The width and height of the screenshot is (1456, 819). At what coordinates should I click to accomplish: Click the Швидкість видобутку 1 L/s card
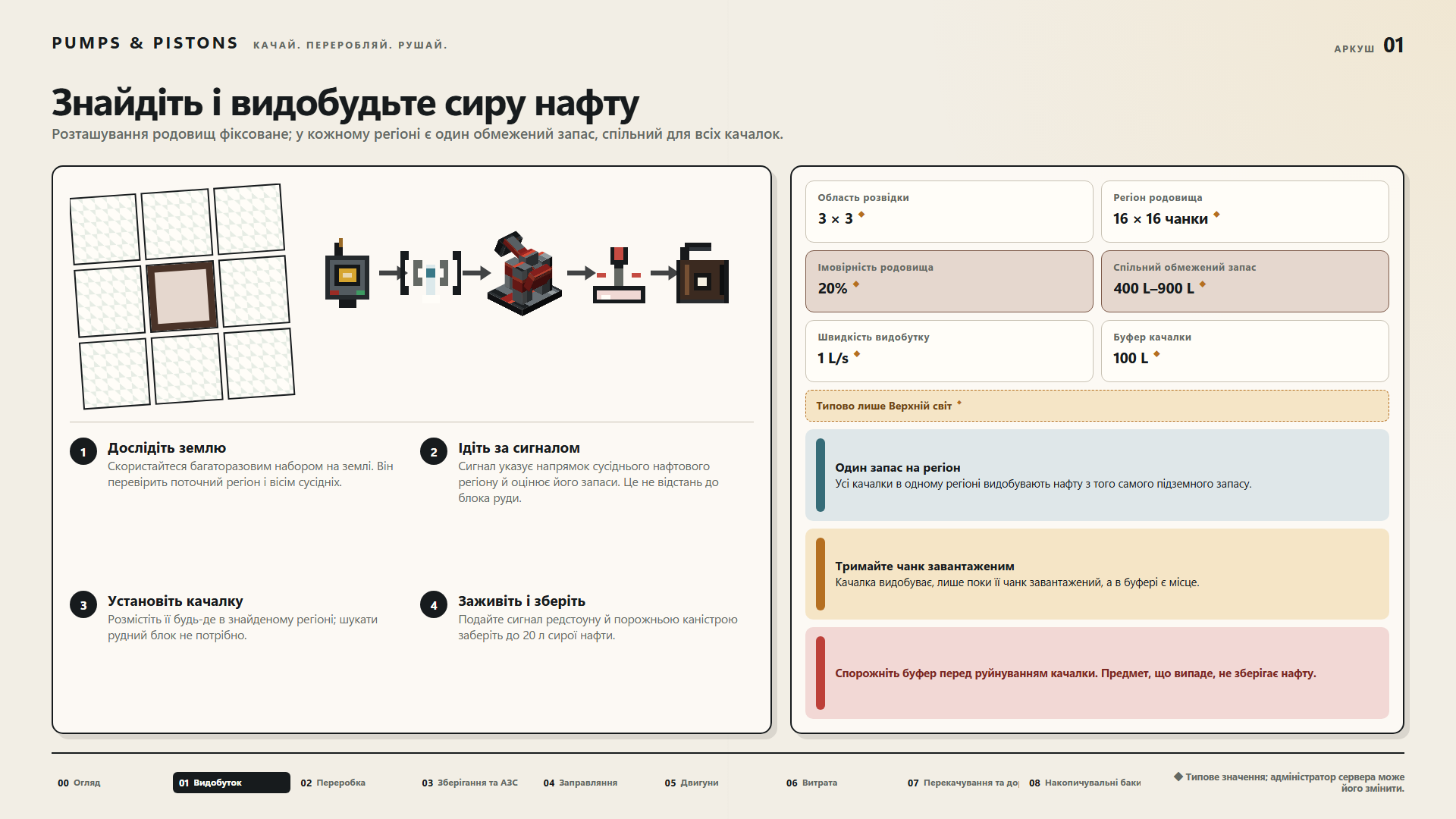(949, 351)
